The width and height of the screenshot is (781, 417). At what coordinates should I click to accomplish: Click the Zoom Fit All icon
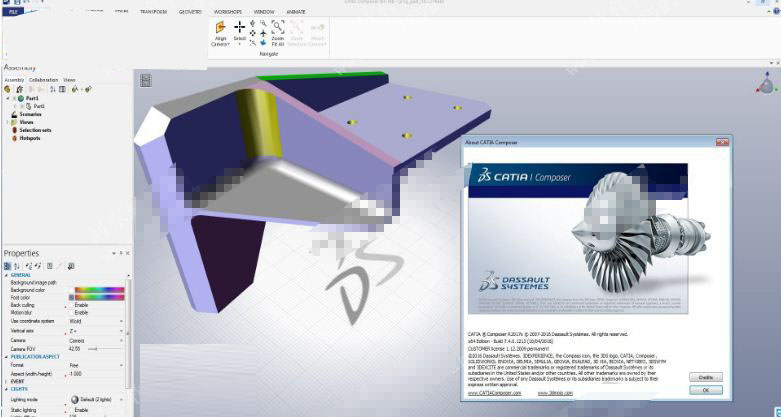click(277, 27)
